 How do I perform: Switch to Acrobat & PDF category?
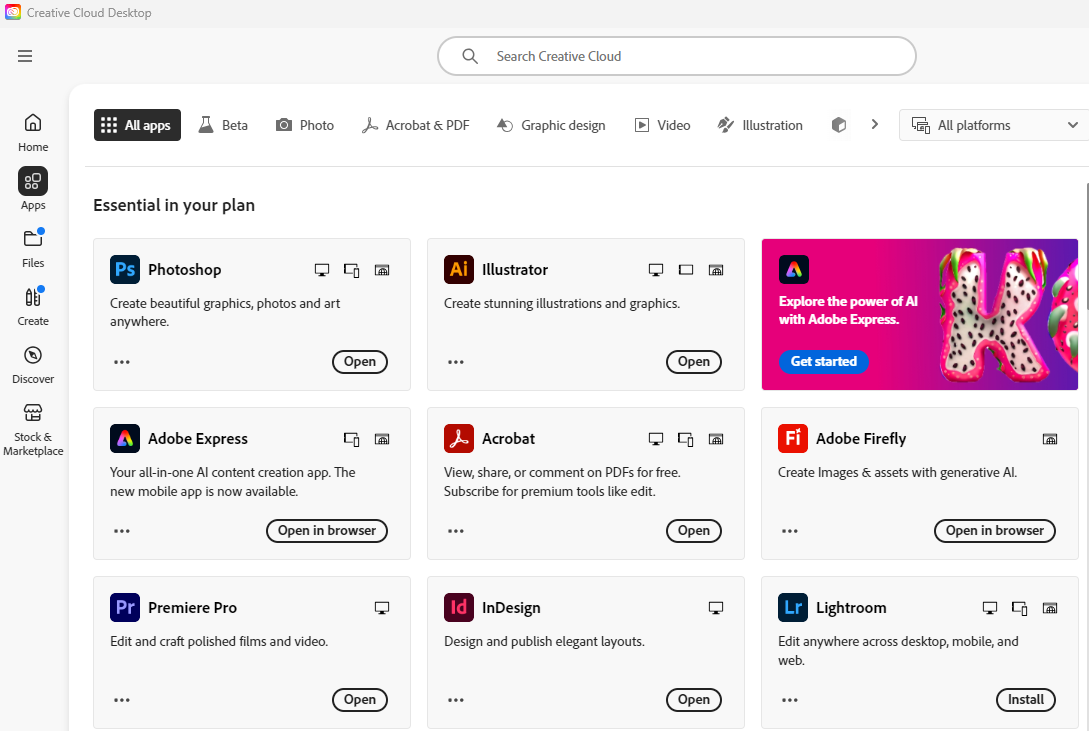pos(415,125)
